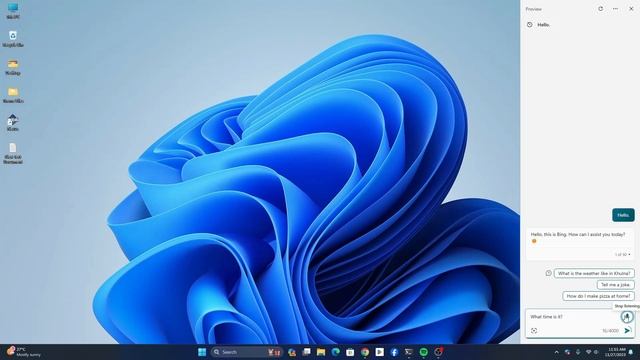Launch Microsoft Edge from the taskbar

click(336, 352)
